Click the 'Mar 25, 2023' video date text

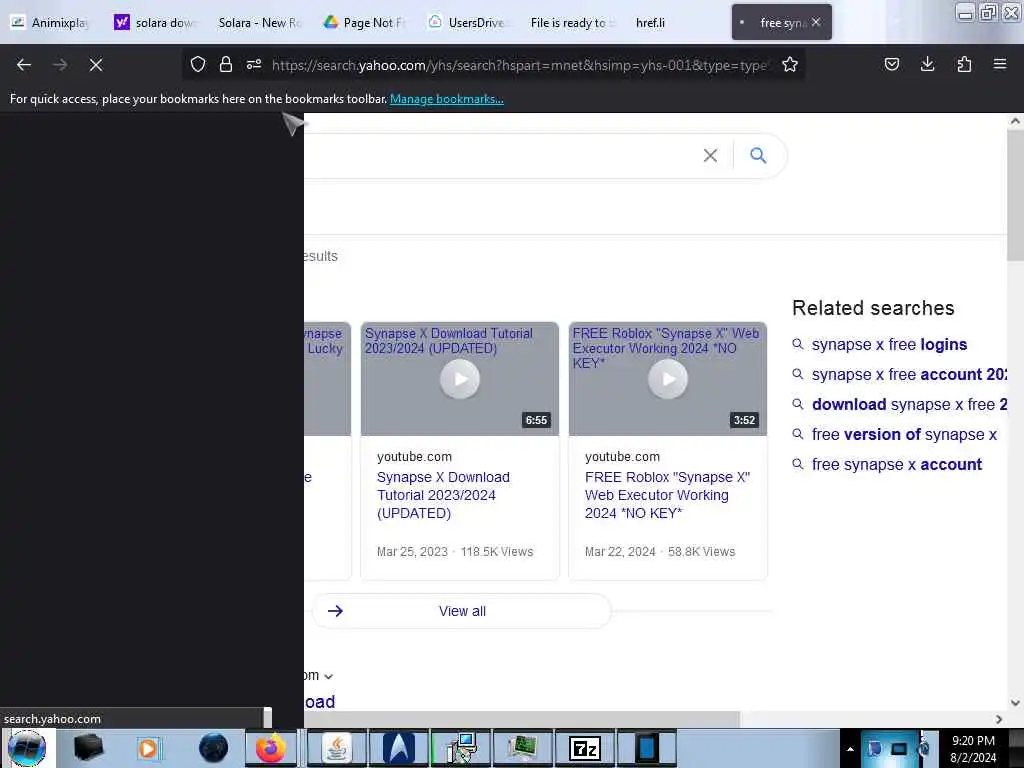(412, 552)
